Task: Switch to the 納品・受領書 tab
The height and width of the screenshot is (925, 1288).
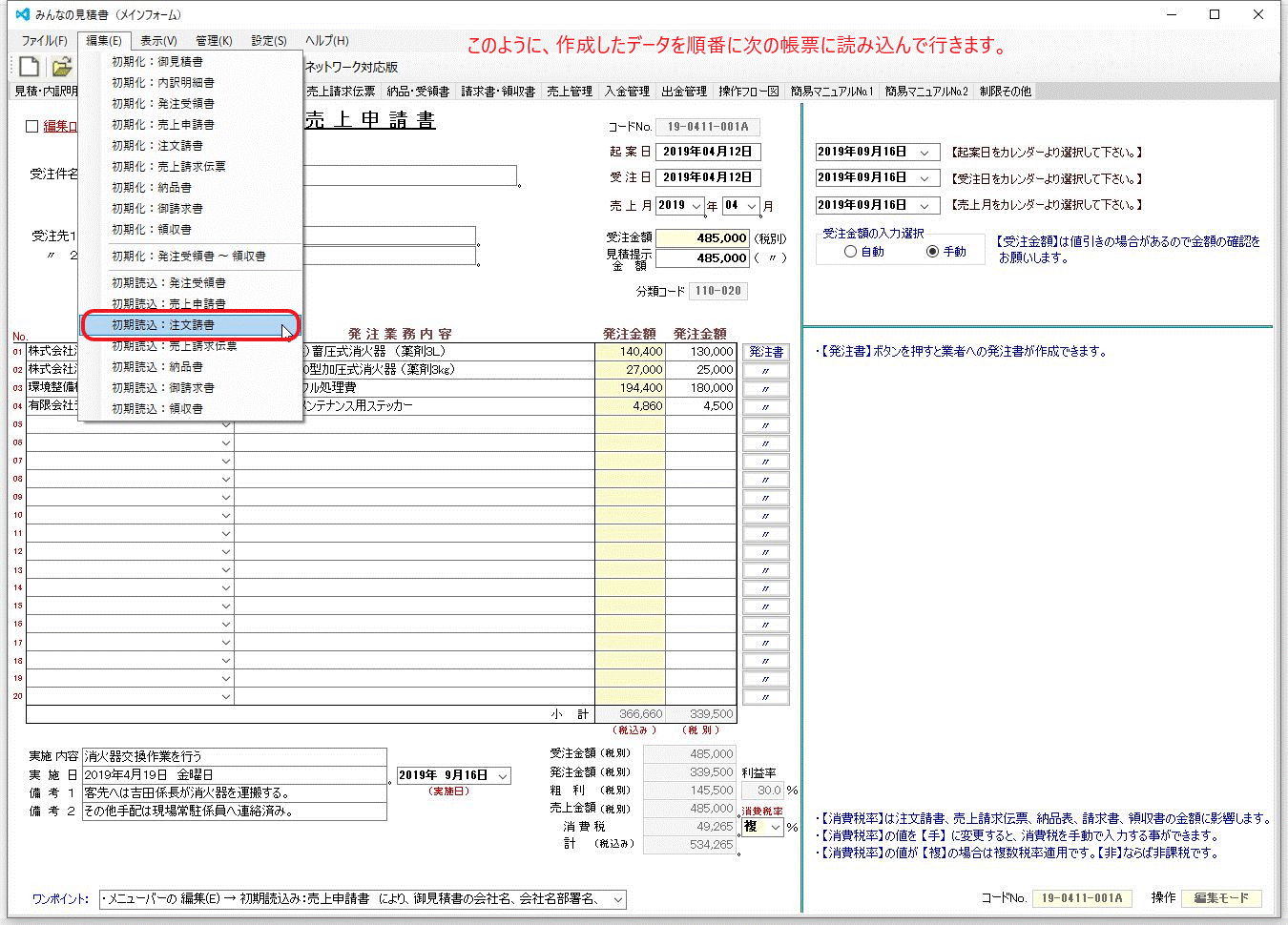Action: click(x=418, y=92)
